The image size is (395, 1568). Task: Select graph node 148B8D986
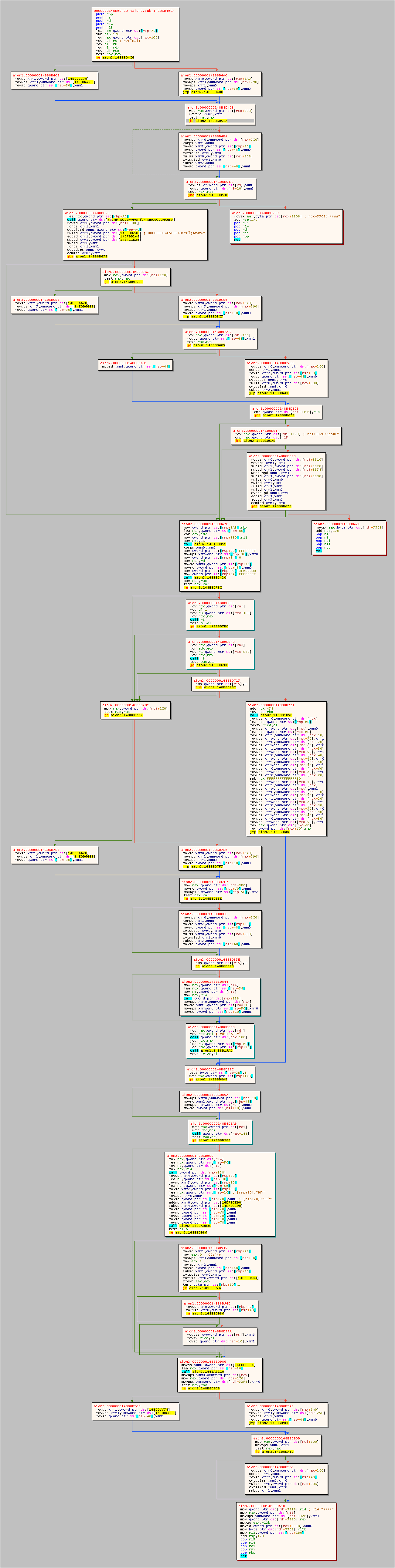pyautogui.click(x=220, y=1375)
